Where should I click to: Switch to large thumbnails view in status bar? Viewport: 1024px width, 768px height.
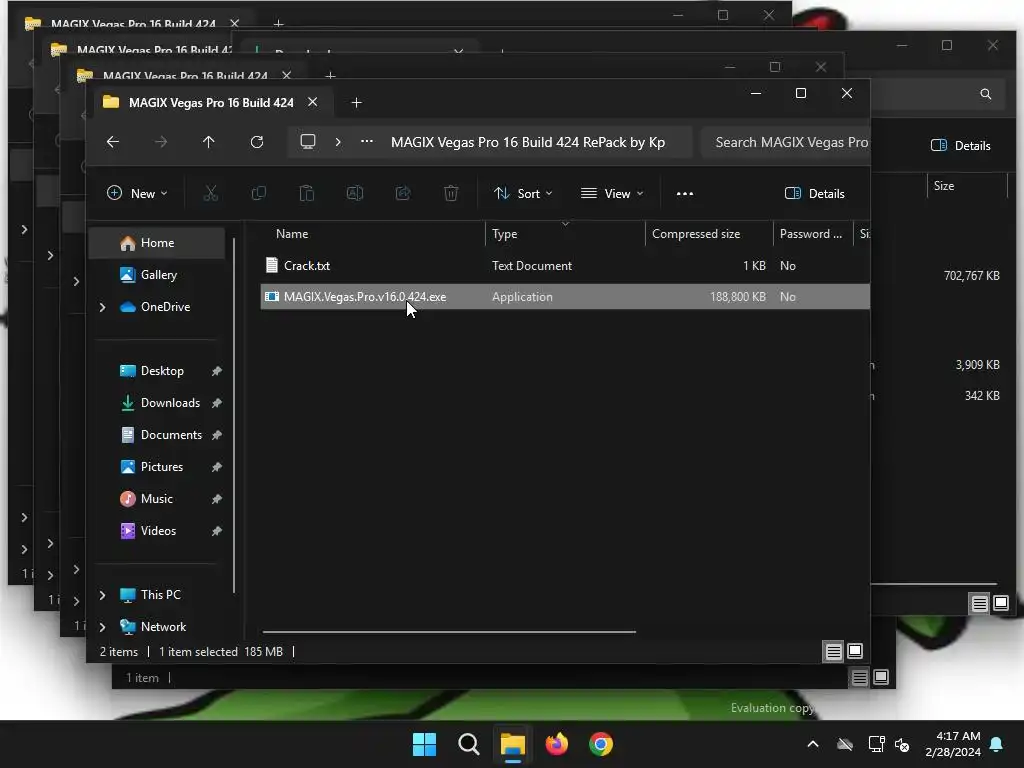click(855, 651)
